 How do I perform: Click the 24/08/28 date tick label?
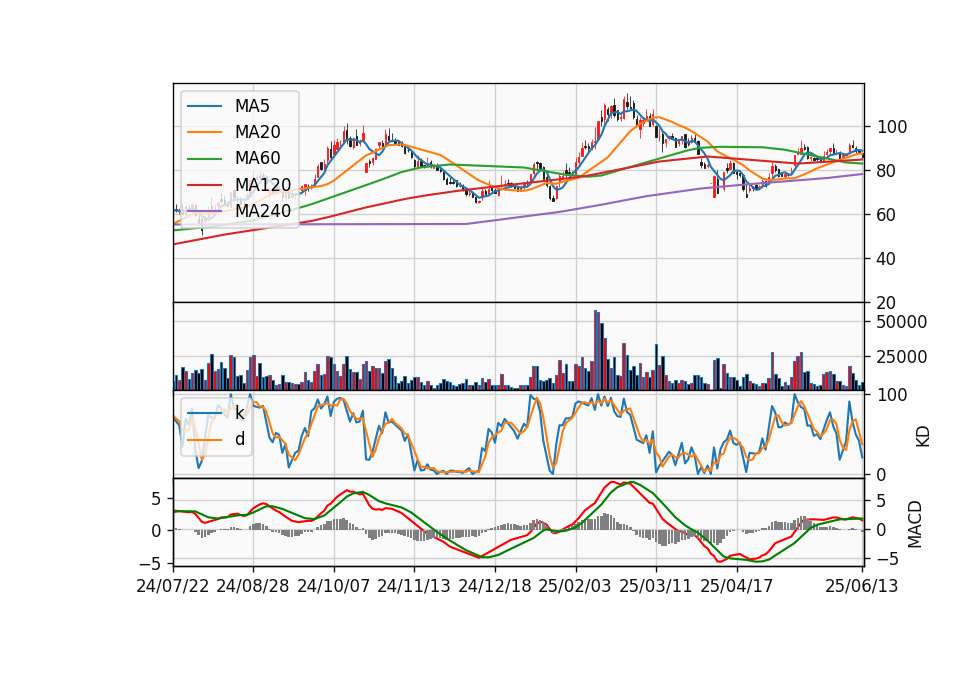pos(253,586)
